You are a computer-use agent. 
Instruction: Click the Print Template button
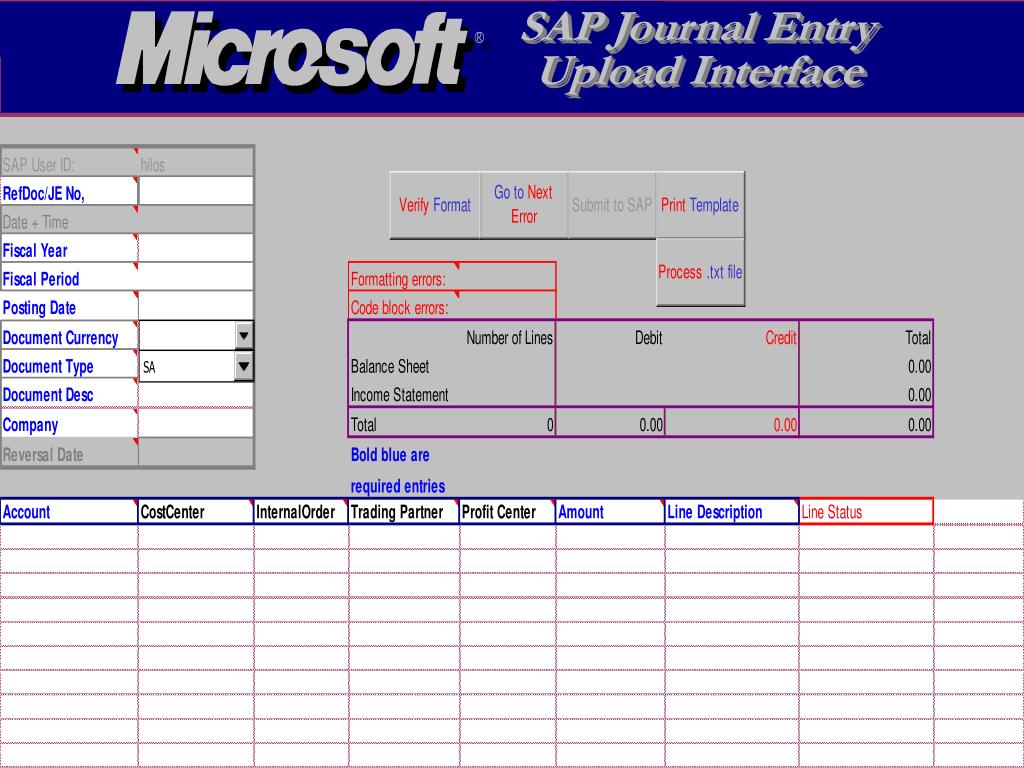[x=700, y=205]
